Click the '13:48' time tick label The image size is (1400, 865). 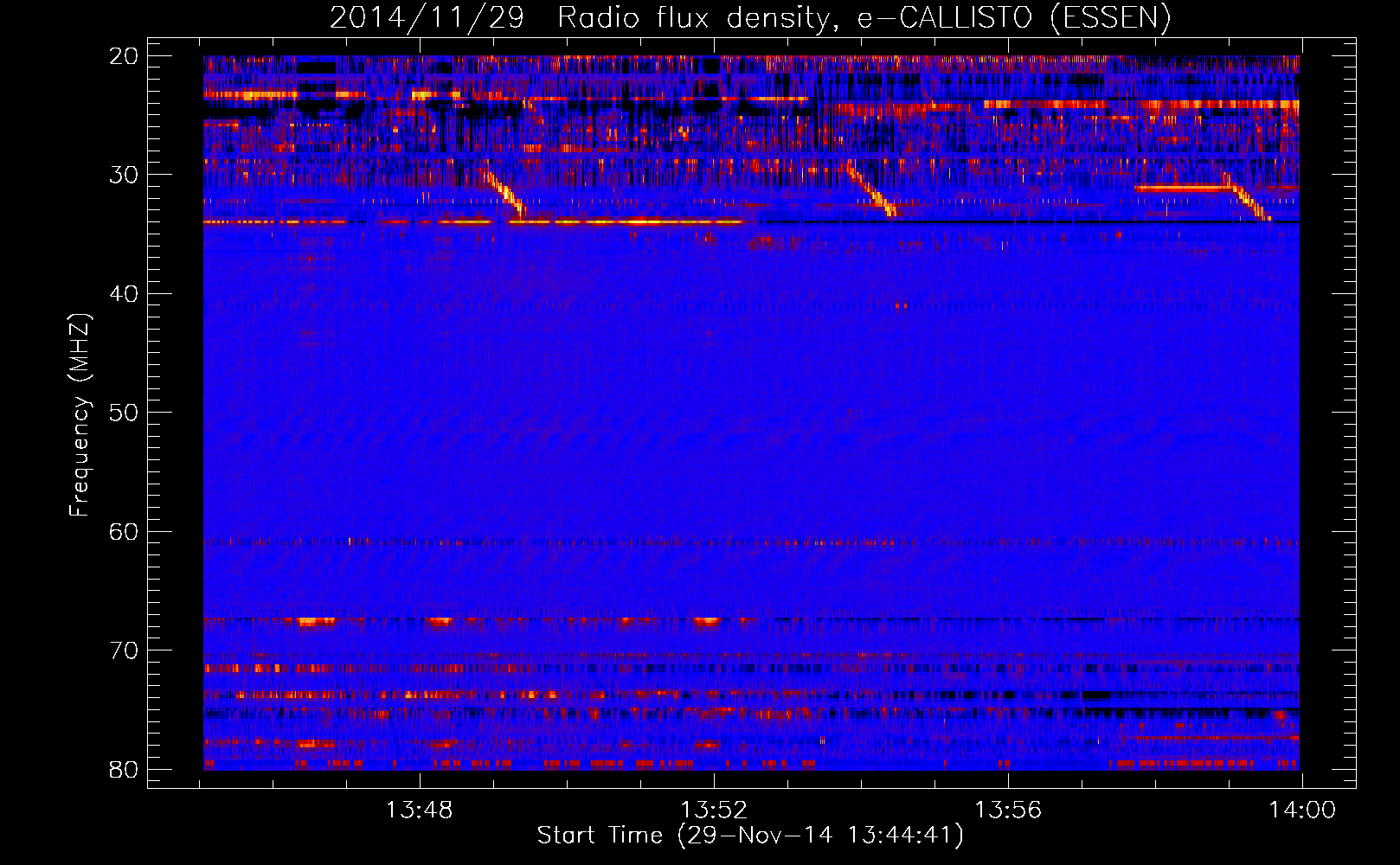[420, 811]
